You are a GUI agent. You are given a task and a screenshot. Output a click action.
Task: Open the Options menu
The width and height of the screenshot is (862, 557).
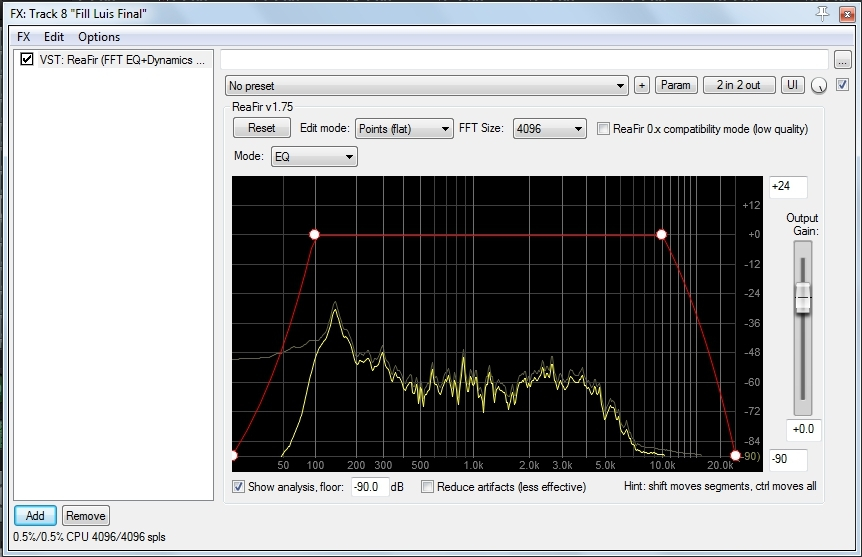[99, 36]
